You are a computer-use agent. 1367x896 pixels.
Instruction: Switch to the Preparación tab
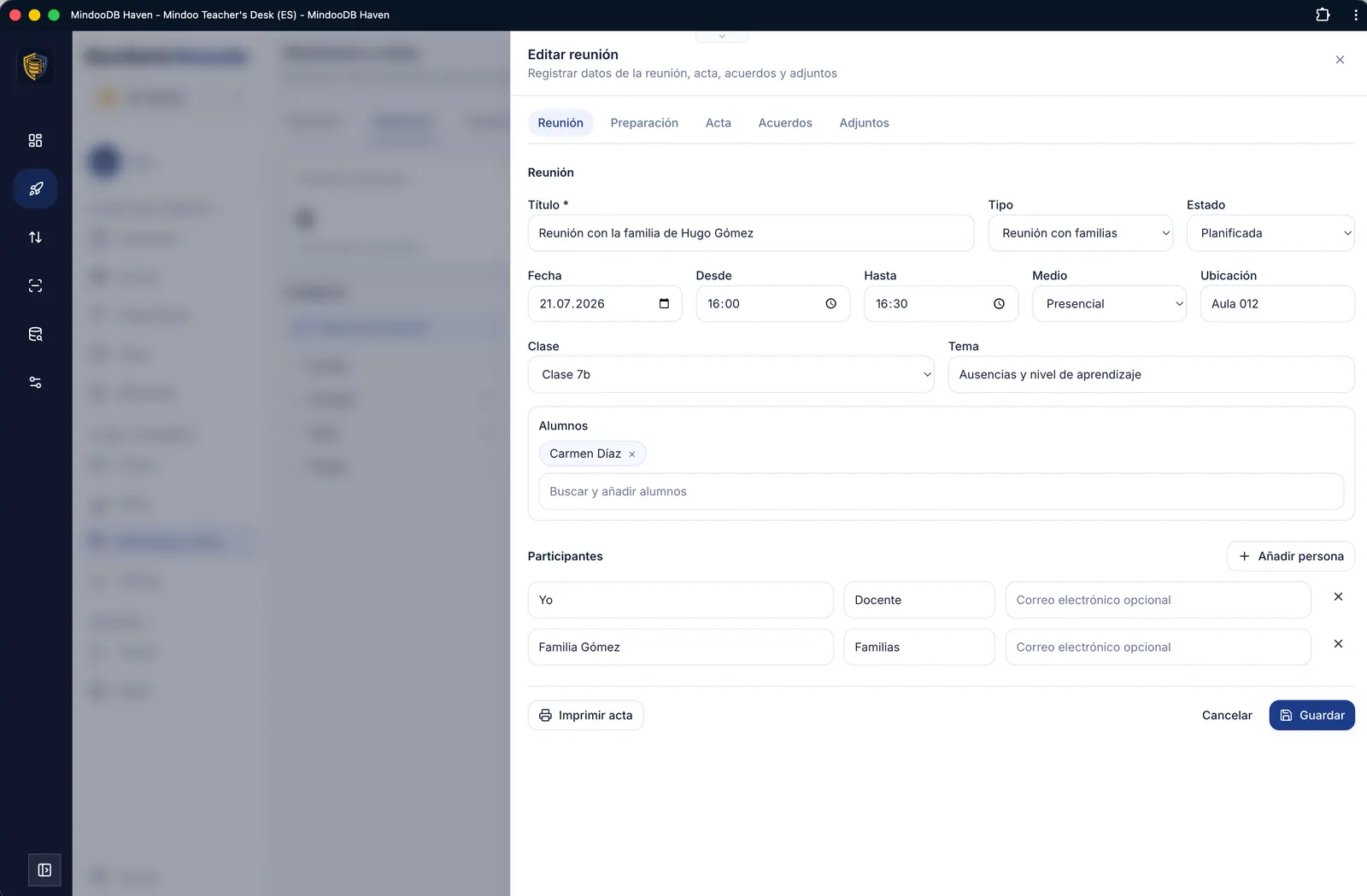click(x=644, y=123)
